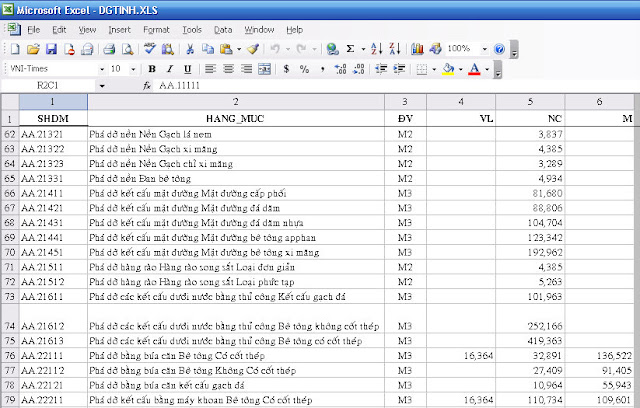Open the Edit menu

pos(59,30)
